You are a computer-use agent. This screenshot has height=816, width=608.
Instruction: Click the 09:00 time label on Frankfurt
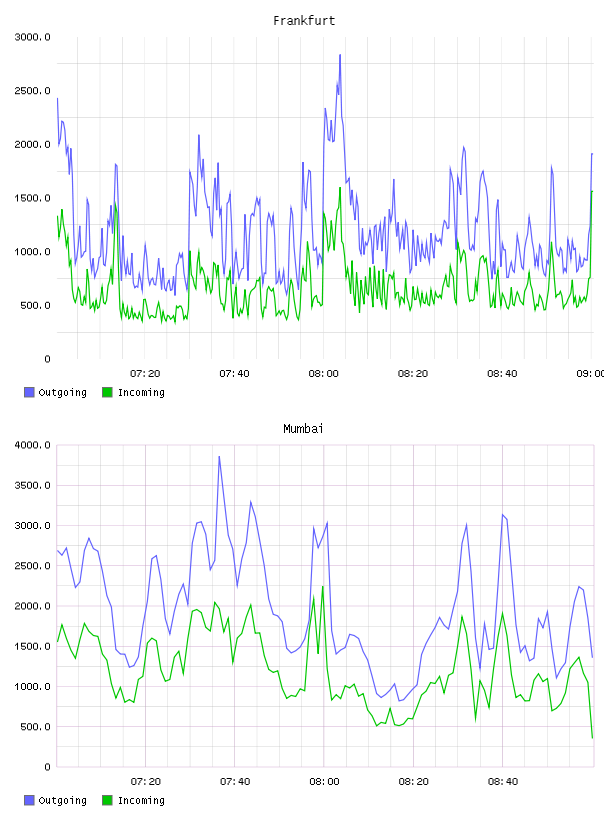tap(590, 374)
